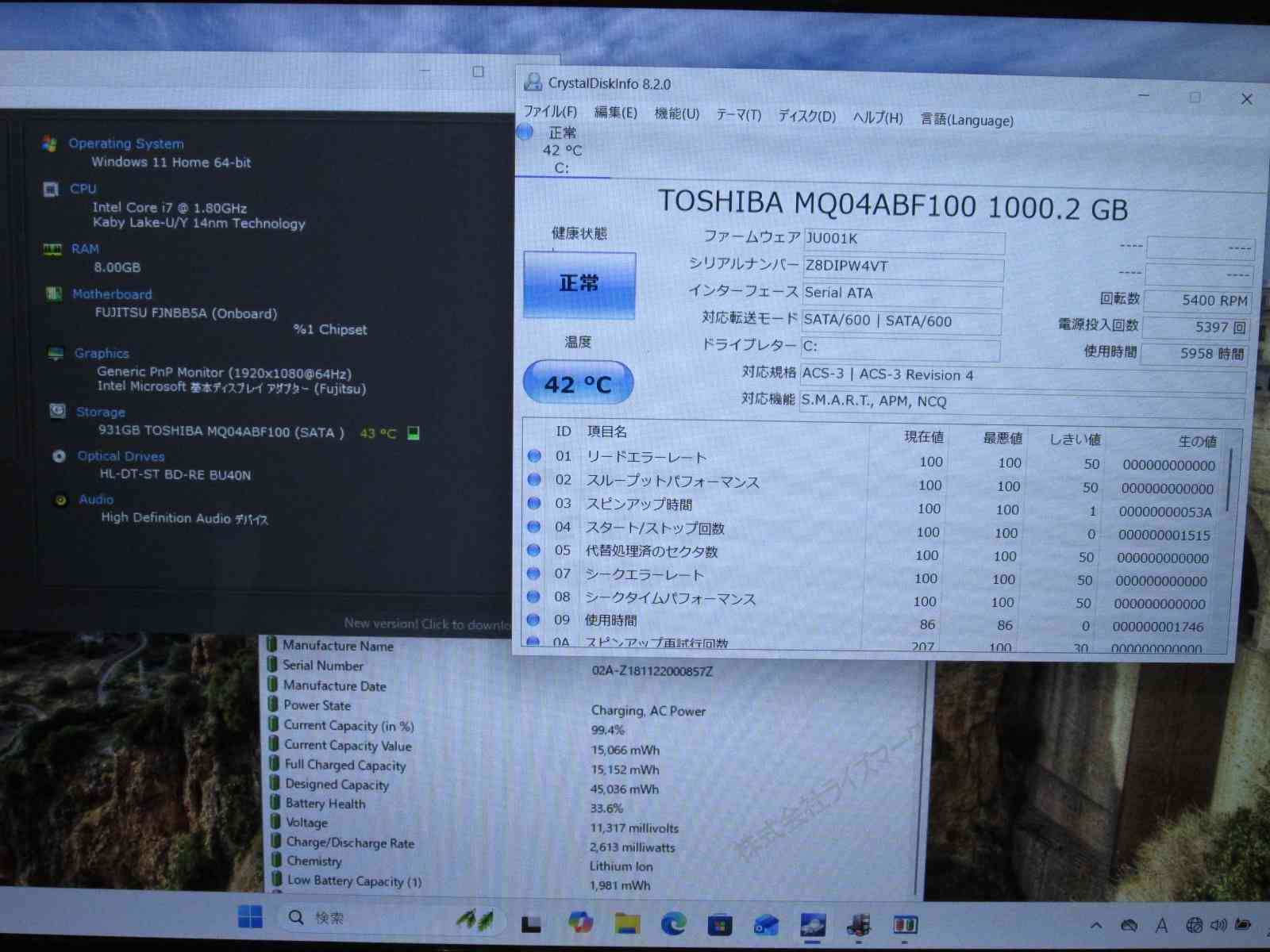Screen dimensions: 1270x952
Task: Click the 42 °C temperature button
Action: click(x=578, y=383)
